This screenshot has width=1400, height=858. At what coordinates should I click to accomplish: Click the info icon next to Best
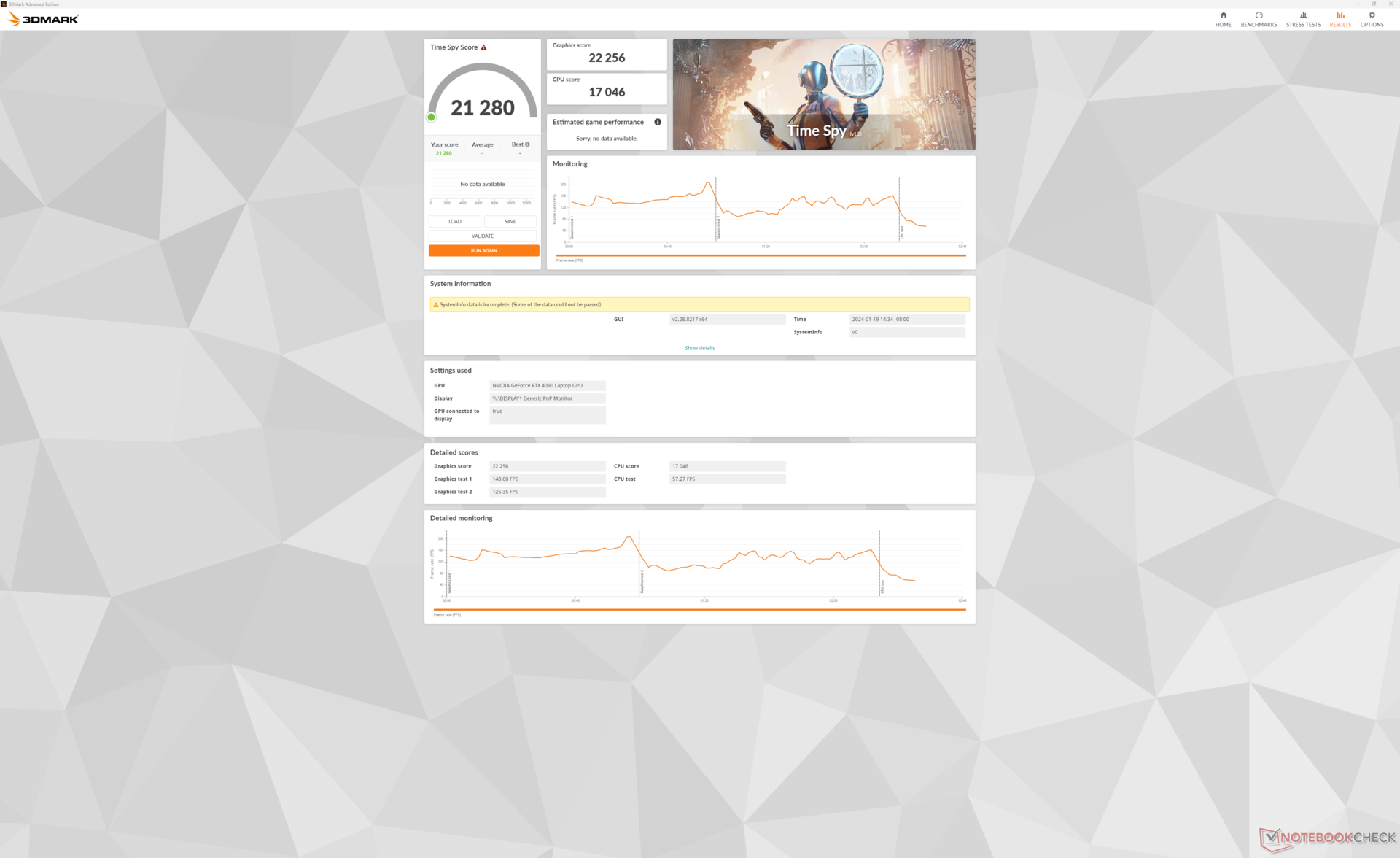527,144
